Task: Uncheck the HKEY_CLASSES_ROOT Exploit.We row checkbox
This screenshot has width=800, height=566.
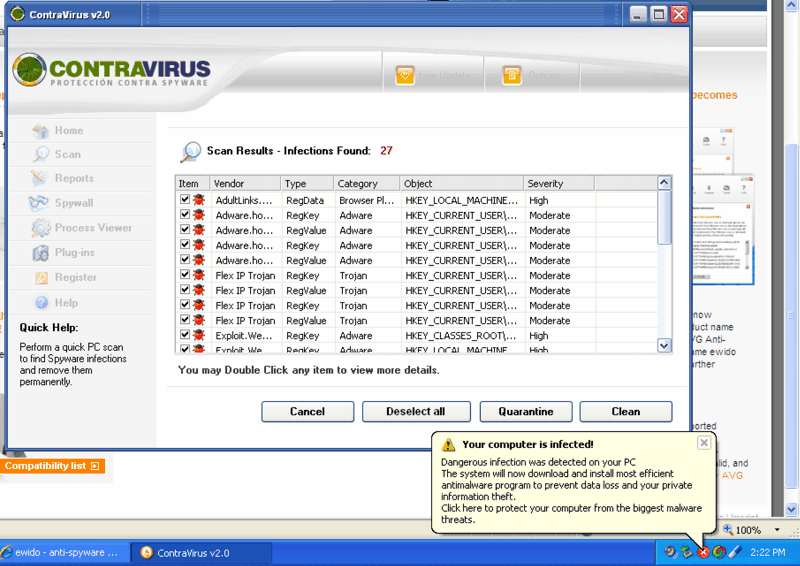Action: point(185,335)
